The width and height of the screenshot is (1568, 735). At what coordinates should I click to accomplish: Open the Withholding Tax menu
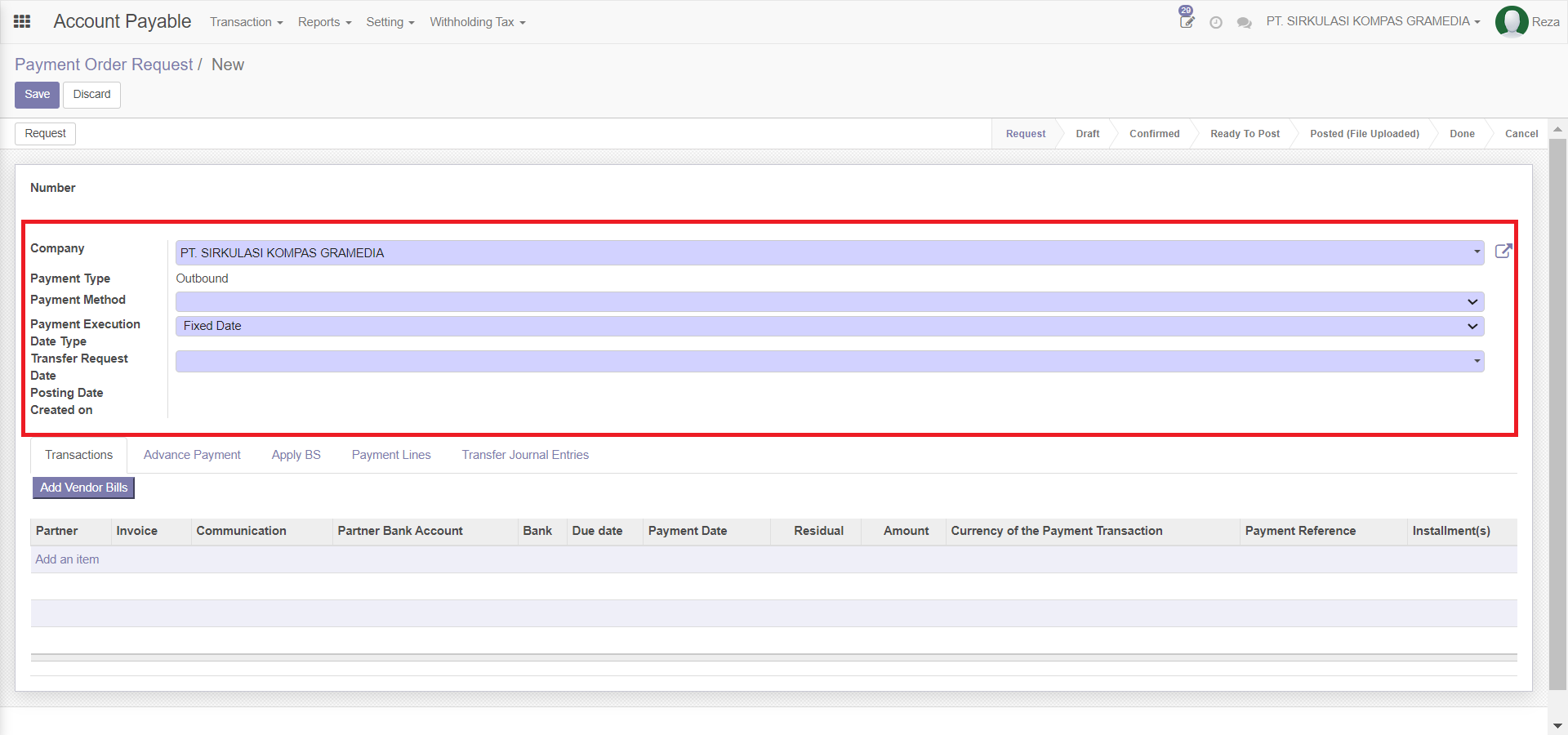click(478, 22)
